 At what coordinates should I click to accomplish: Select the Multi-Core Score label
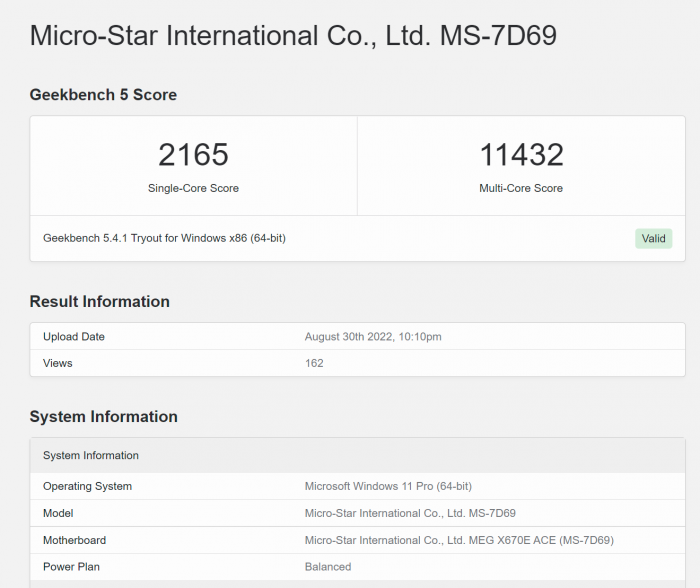pos(521,188)
